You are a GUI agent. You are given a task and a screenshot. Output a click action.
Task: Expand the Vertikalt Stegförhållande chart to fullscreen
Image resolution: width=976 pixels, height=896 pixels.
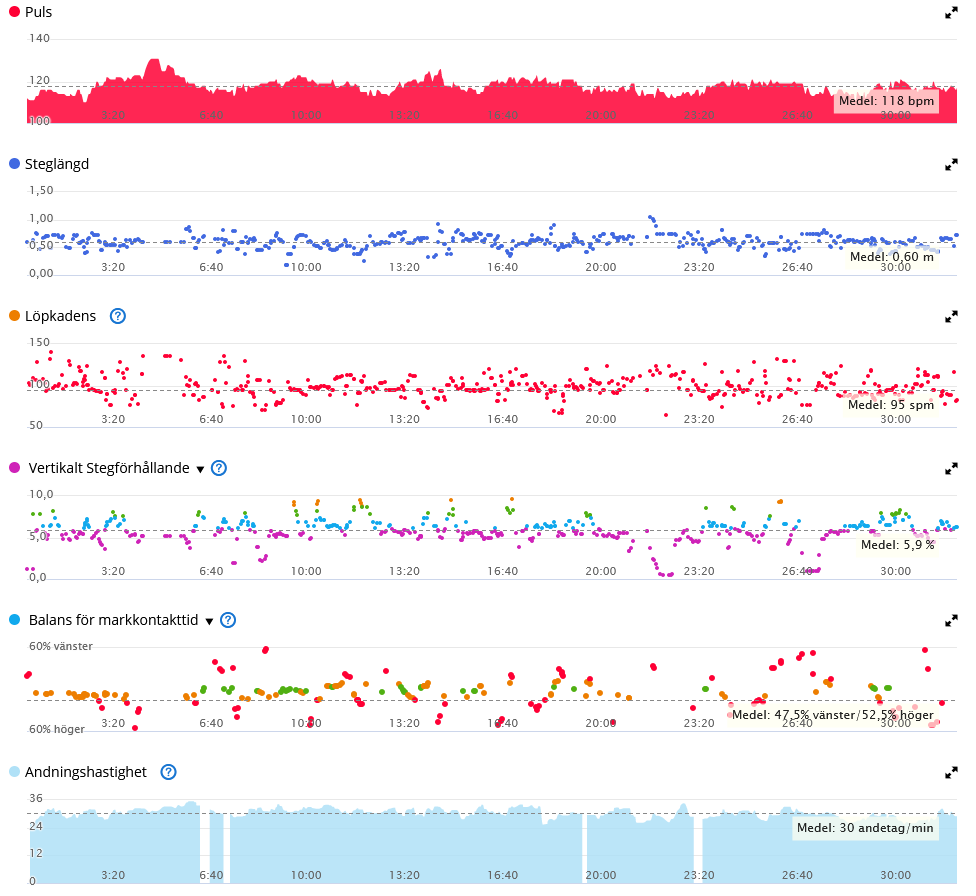point(951,468)
